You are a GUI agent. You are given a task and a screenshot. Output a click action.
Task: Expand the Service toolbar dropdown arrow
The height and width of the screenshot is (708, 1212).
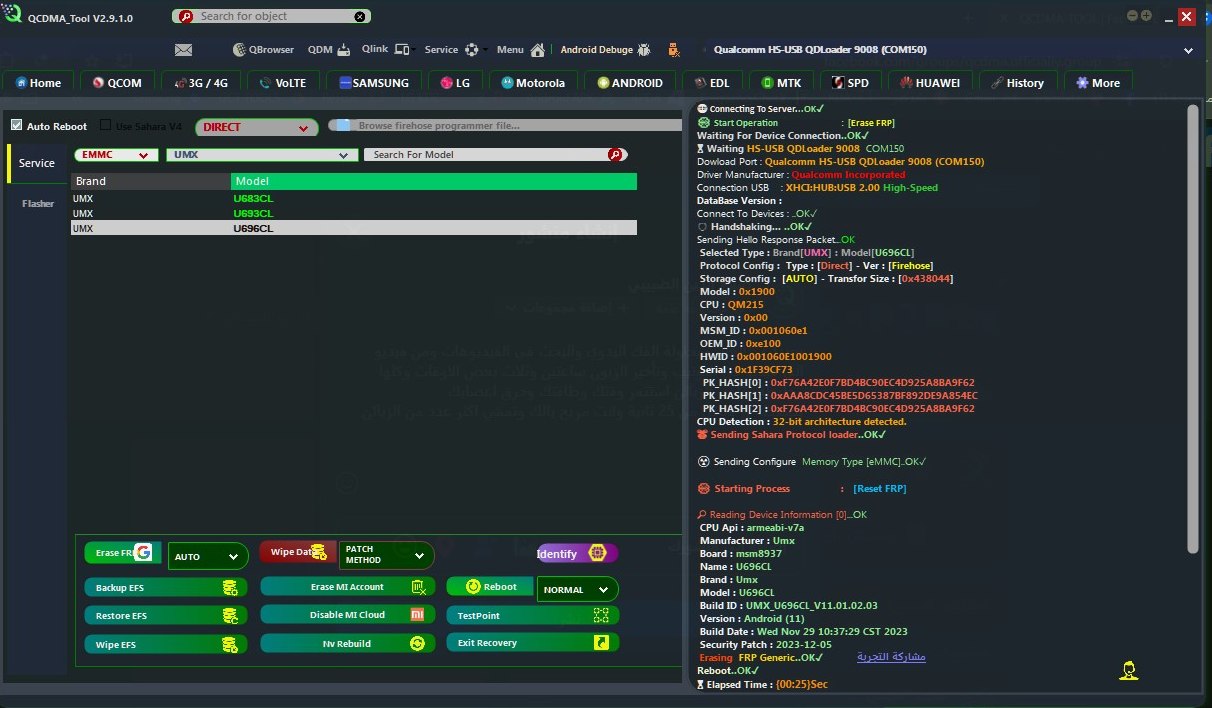pyautogui.click(x=486, y=50)
